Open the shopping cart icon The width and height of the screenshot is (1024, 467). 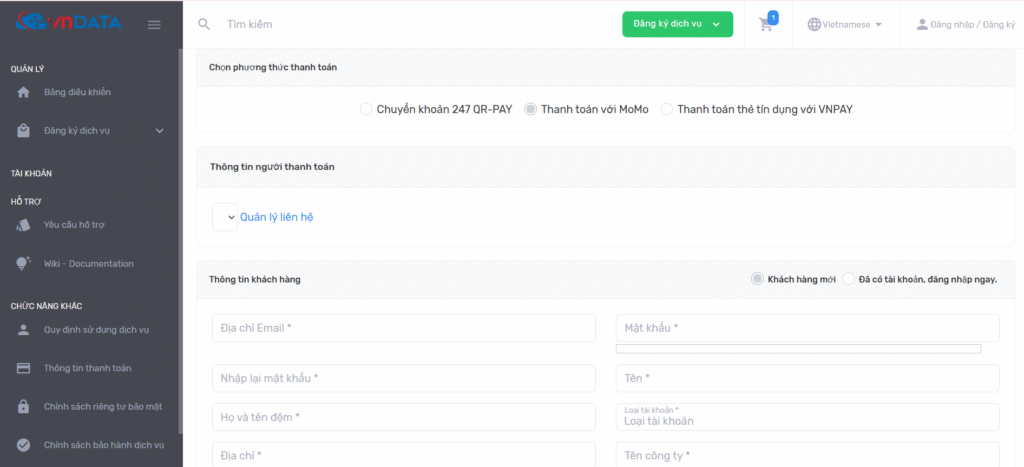(767, 25)
